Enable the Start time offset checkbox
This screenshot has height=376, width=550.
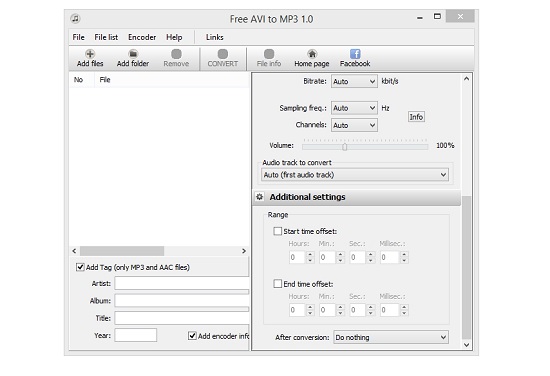click(277, 231)
